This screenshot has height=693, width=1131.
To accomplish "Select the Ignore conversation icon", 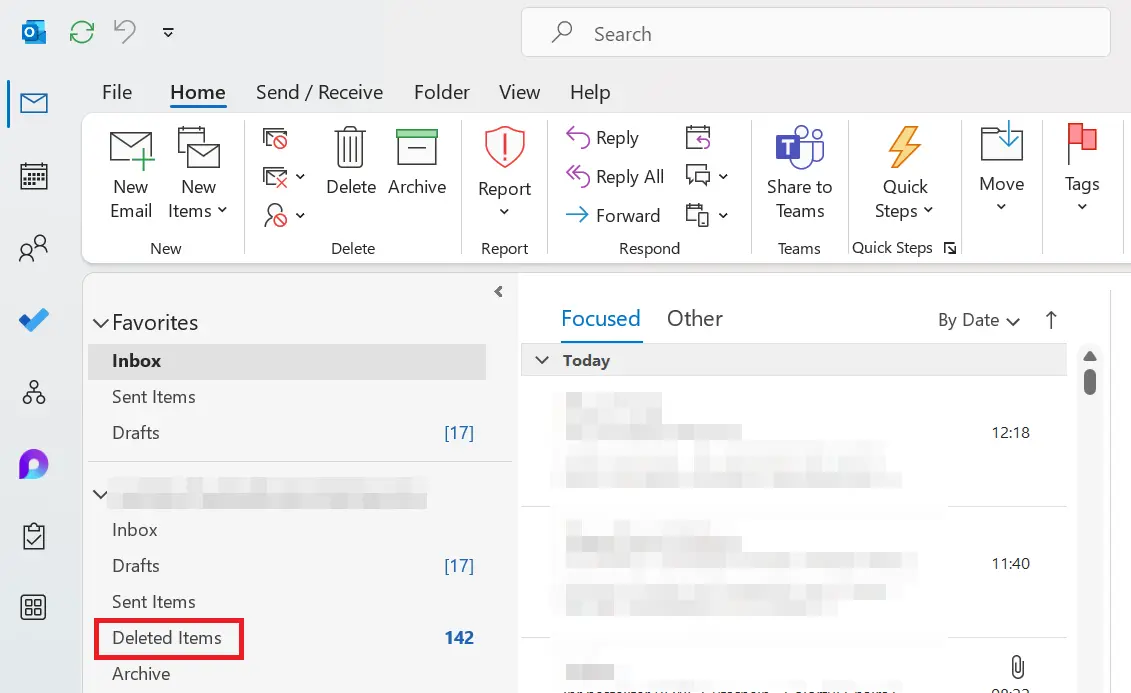I will tap(273, 139).
